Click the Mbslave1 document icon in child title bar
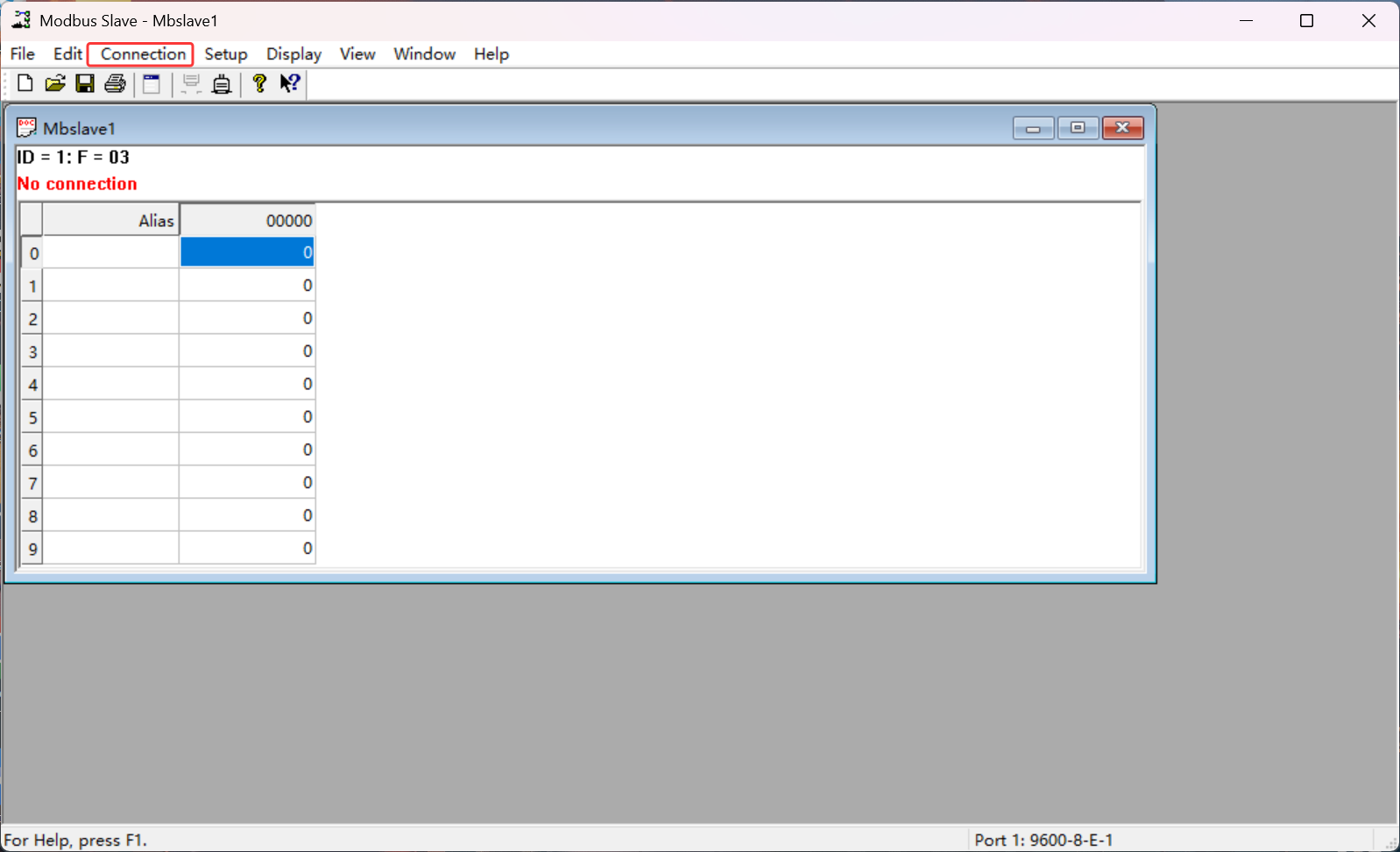 pyautogui.click(x=26, y=128)
